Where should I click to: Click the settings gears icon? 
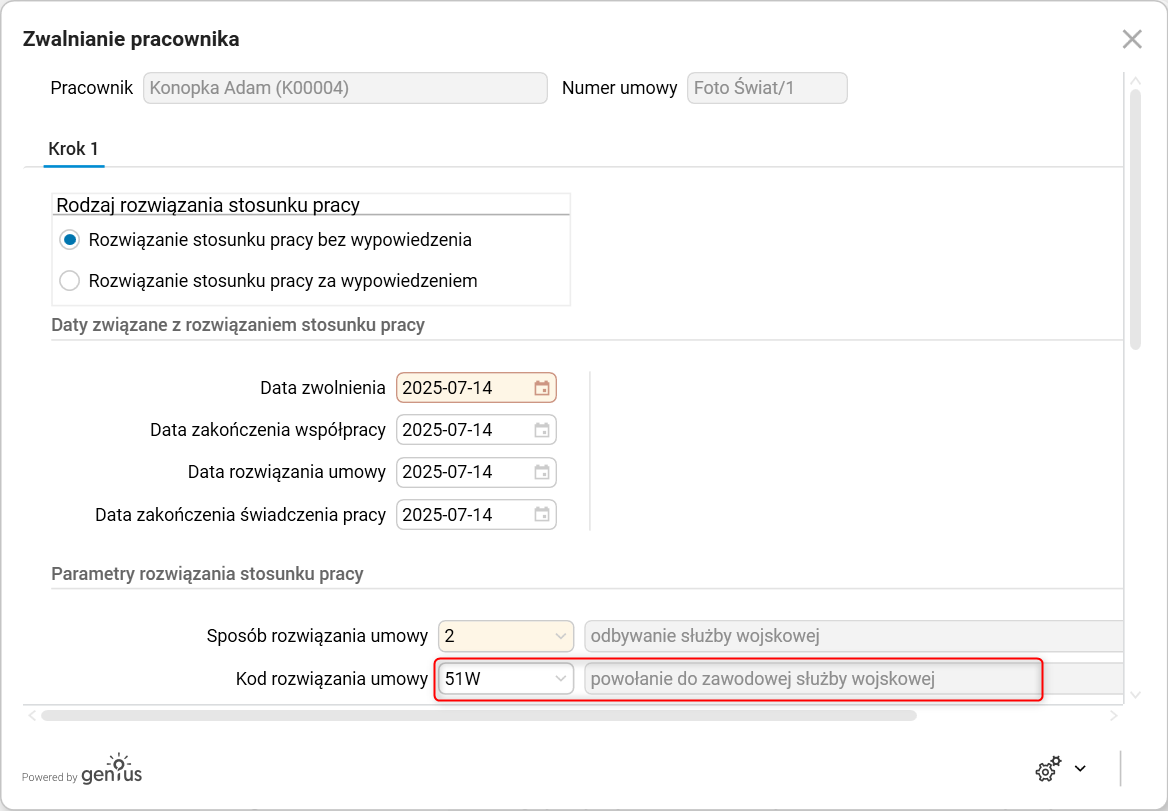1047,769
